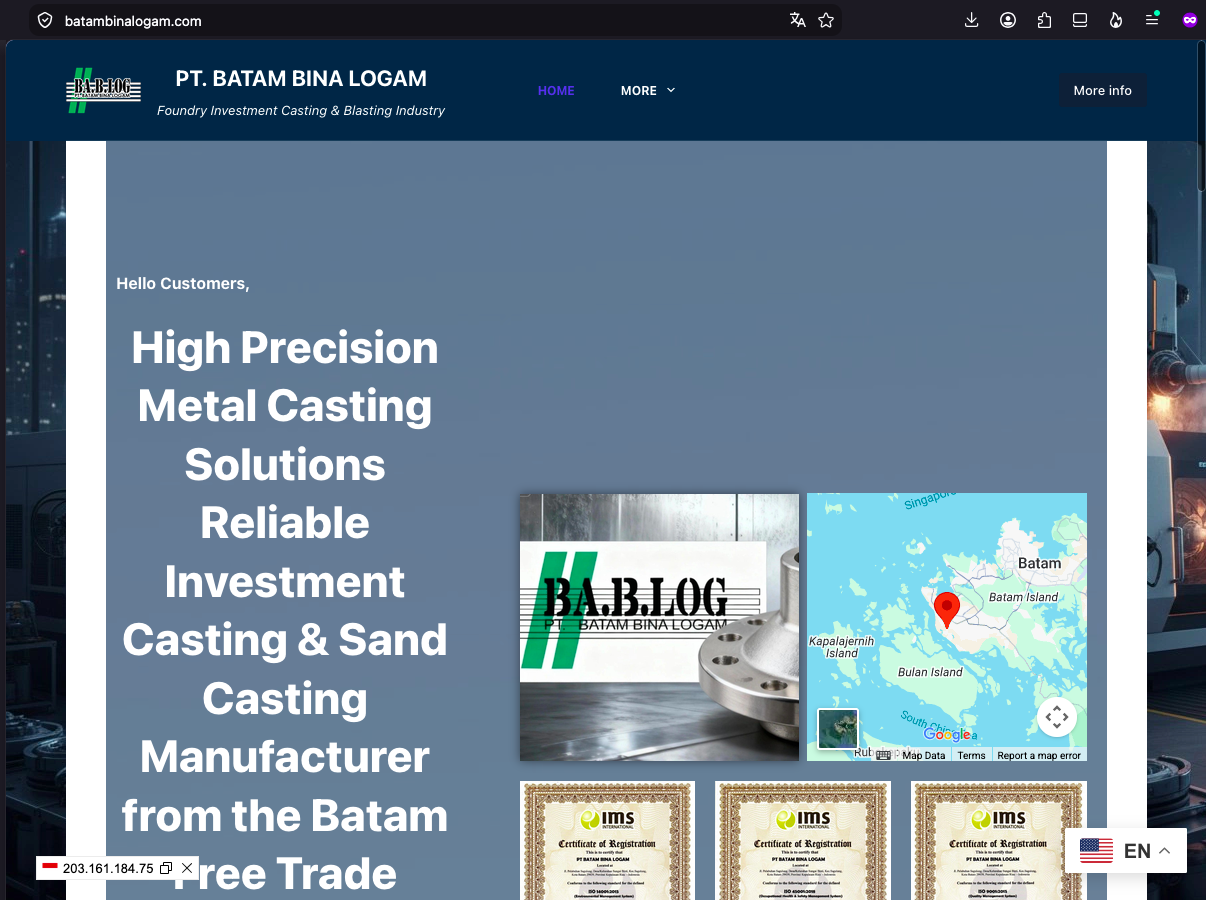Click the More info button
Viewport: 1206px width, 900px height.
tap(1103, 90)
